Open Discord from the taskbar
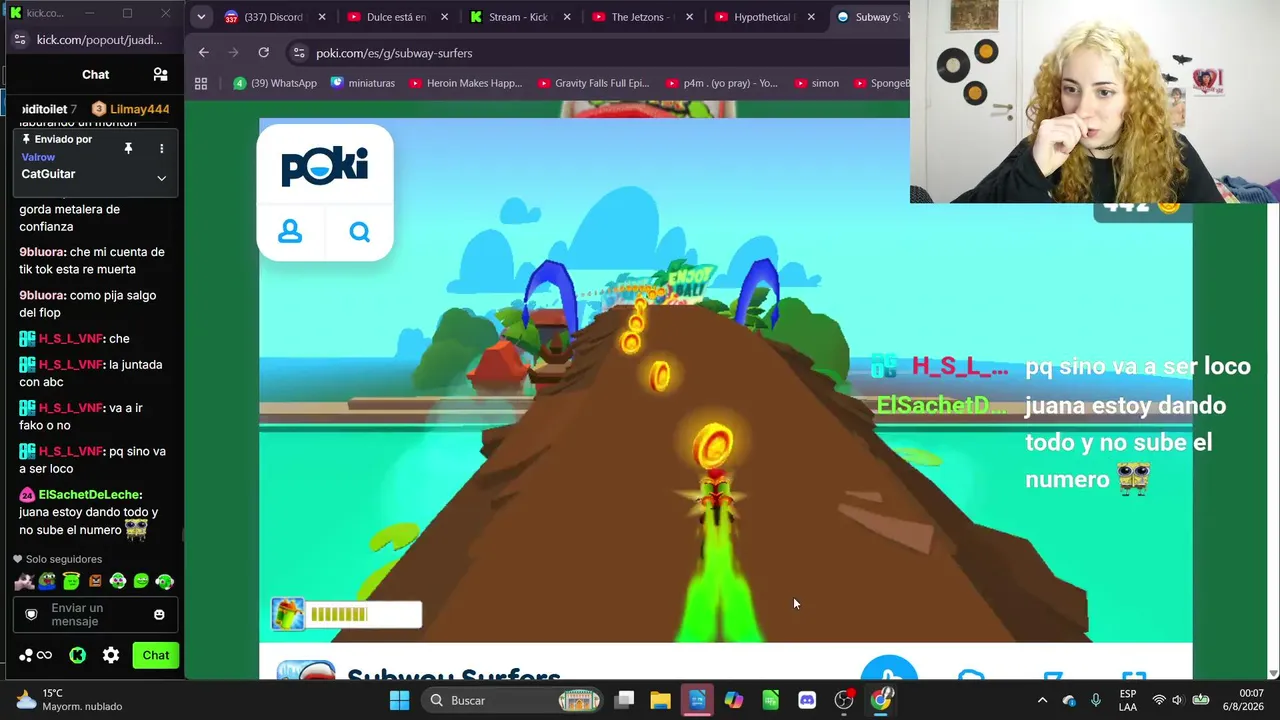This screenshot has height=720, width=1280. coord(807,700)
